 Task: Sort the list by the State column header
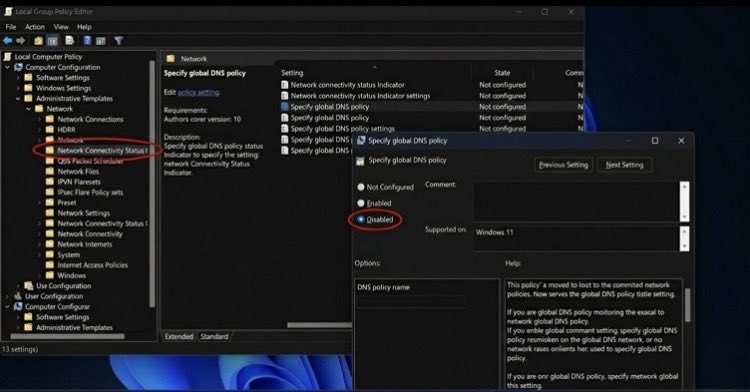(502, 73)
